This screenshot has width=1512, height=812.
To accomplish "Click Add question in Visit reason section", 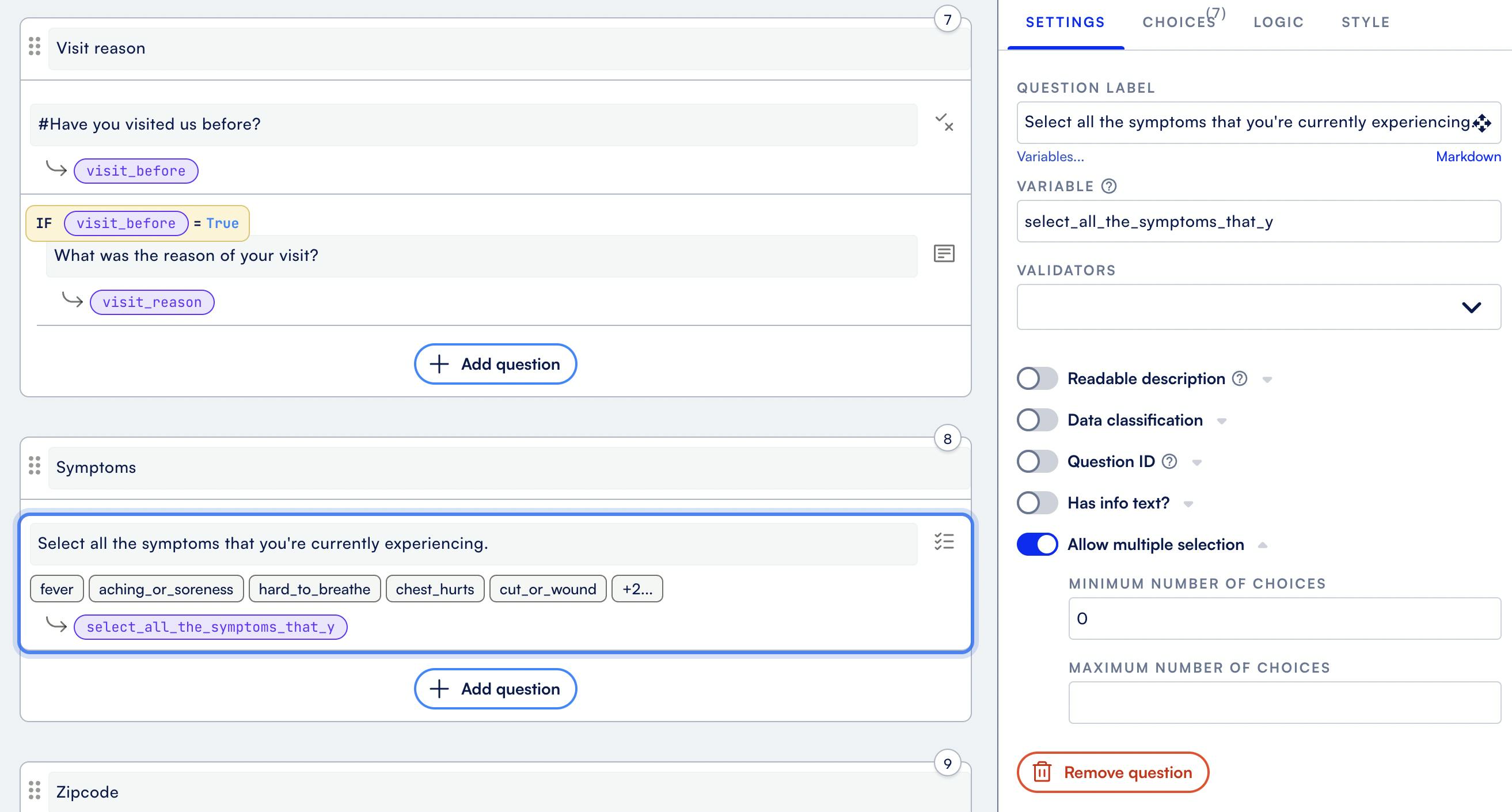I will point(495,364).
